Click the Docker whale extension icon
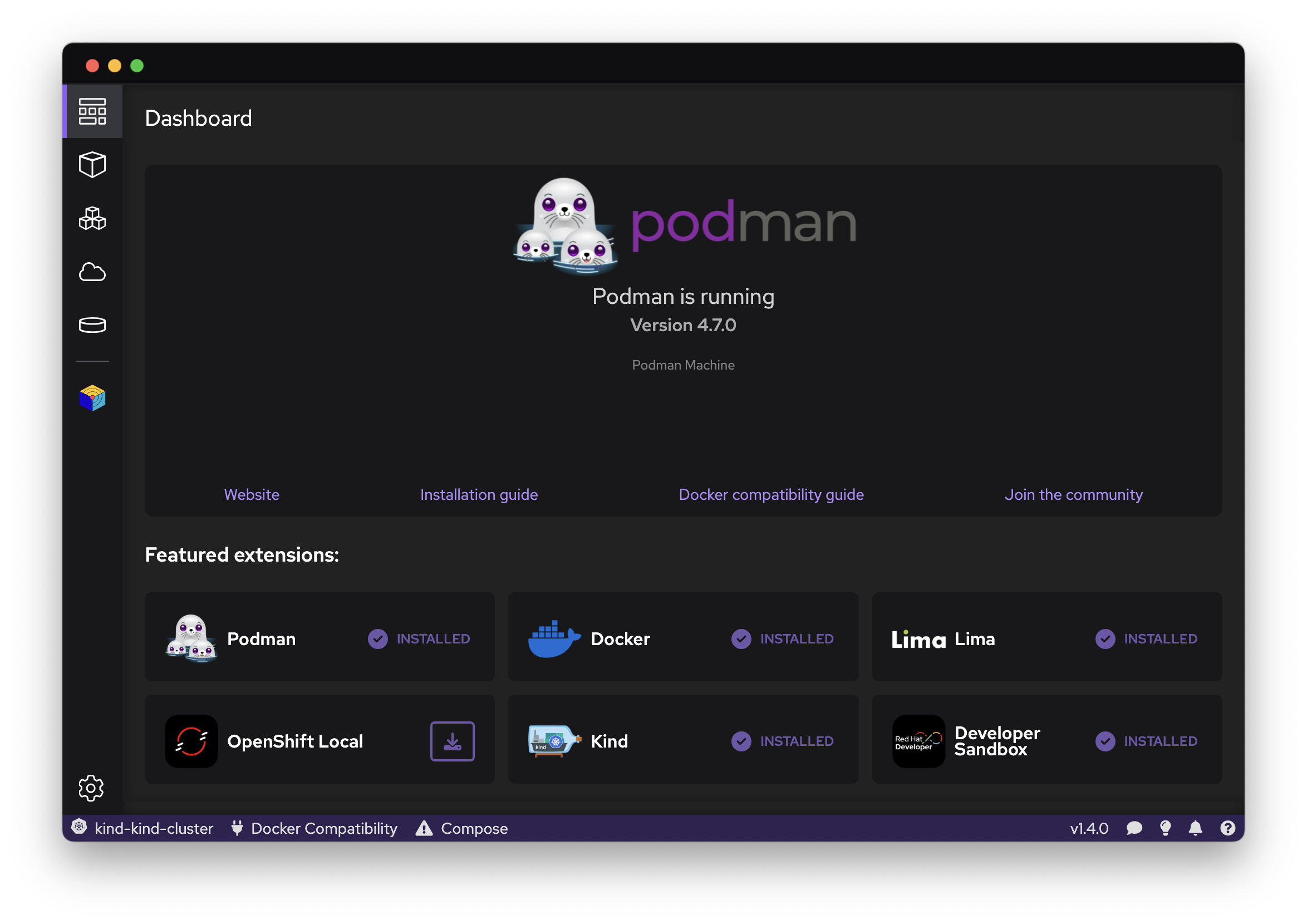The height and width of the screenshot is (924, 1307). (x=554, y=639)
